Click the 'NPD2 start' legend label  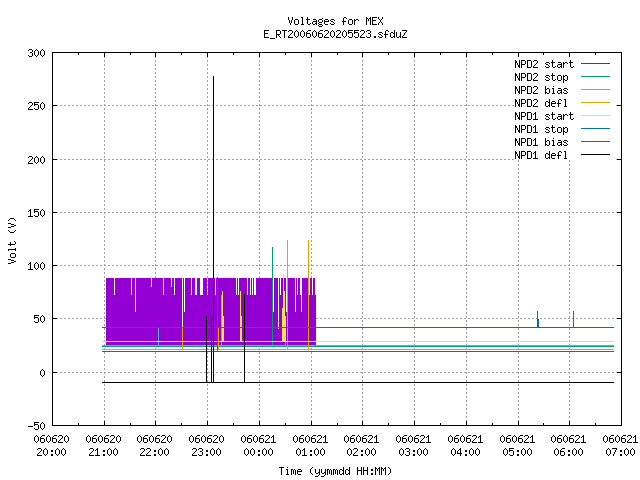pyautogui.click(x=544, y=64)
